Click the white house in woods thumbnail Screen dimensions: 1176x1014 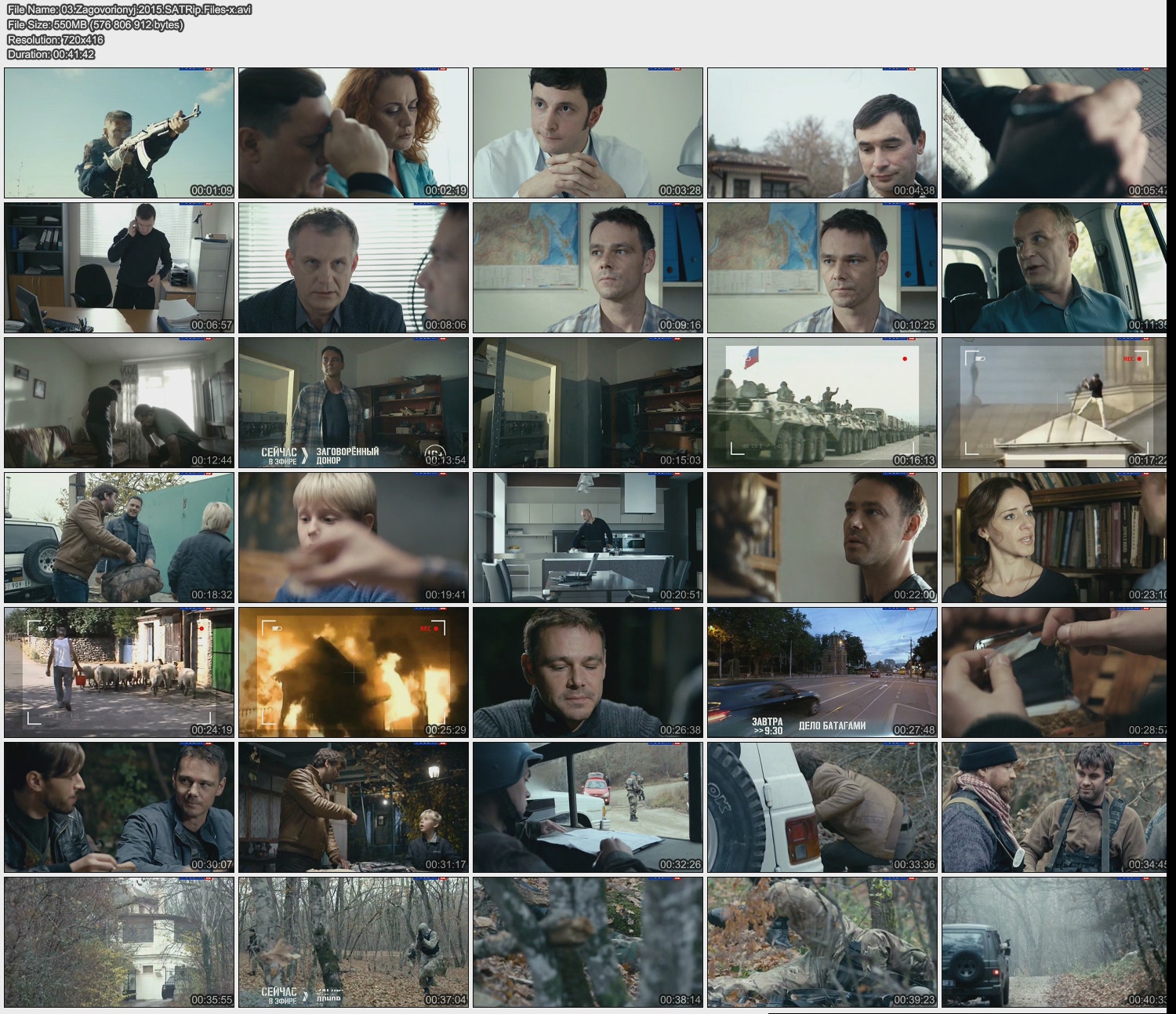(119, 942)
